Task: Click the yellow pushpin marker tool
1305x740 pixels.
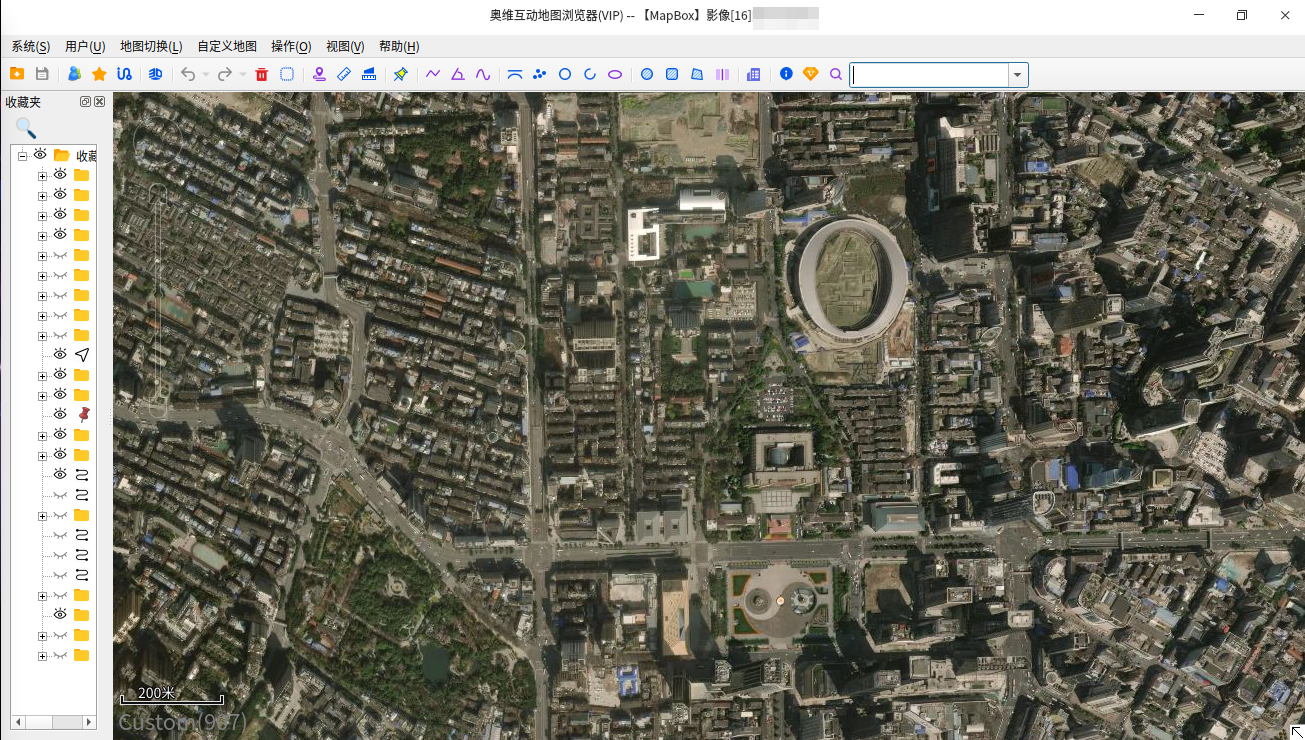Action: tap(400, 74)
